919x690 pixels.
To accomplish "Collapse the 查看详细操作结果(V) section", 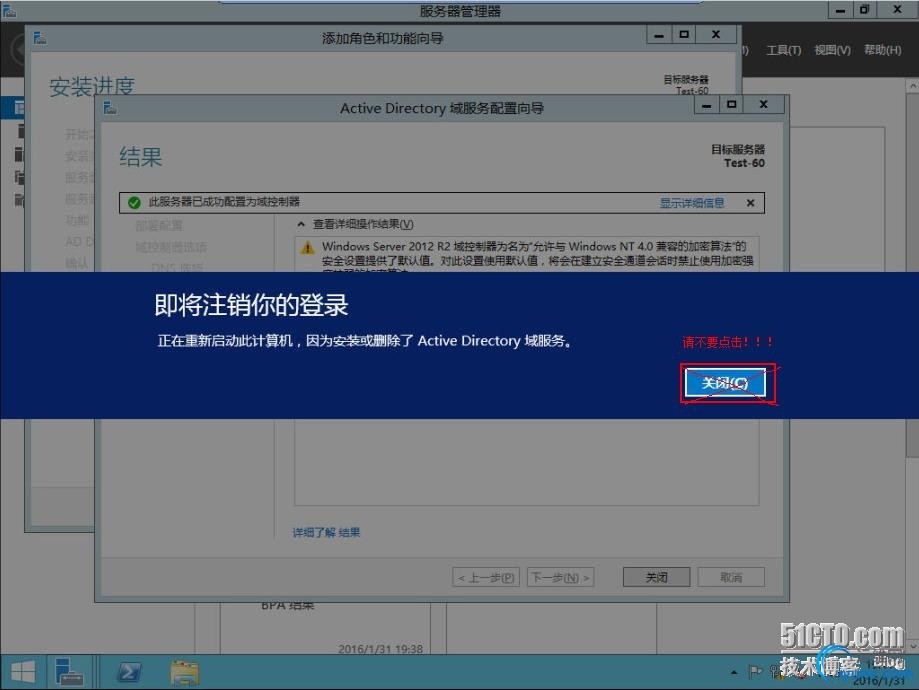I will [301, 224].
